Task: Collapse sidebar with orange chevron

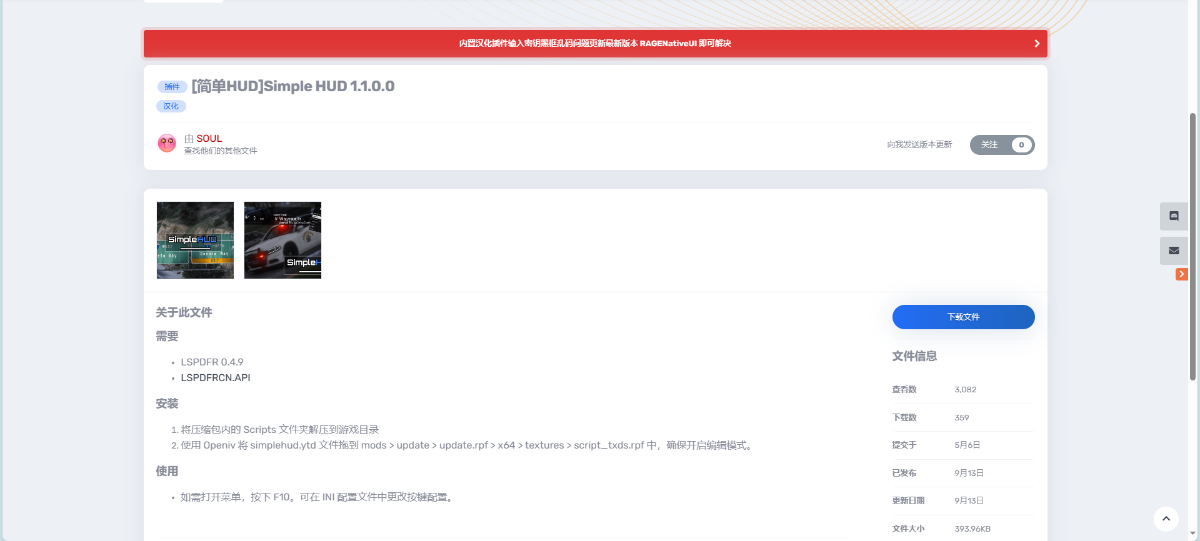Action: [1182, 274]
